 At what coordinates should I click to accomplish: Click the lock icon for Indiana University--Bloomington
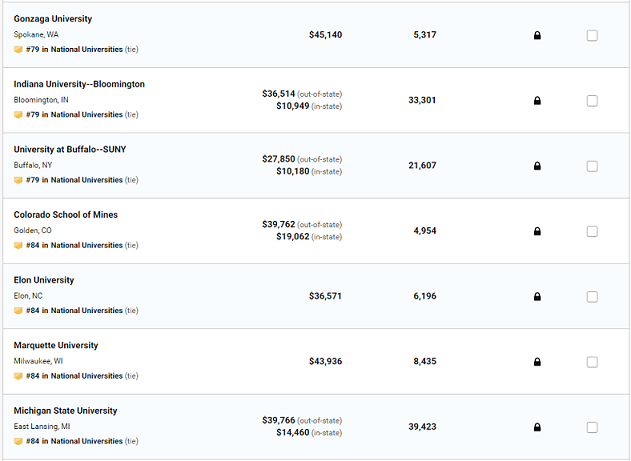pos(537,101)
